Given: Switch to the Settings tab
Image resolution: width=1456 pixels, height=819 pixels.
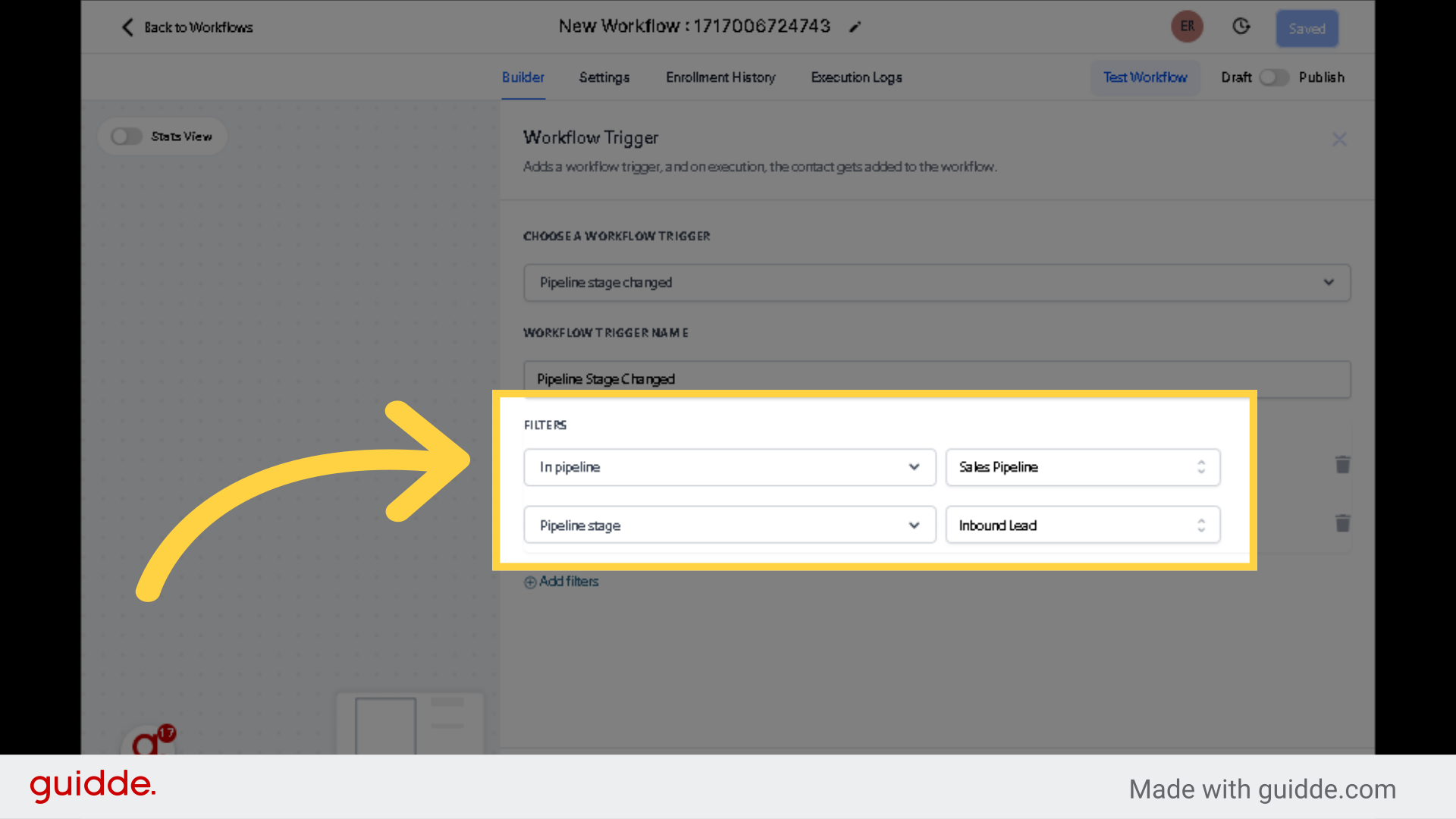Looking at the screenshot, I should 604,77.
